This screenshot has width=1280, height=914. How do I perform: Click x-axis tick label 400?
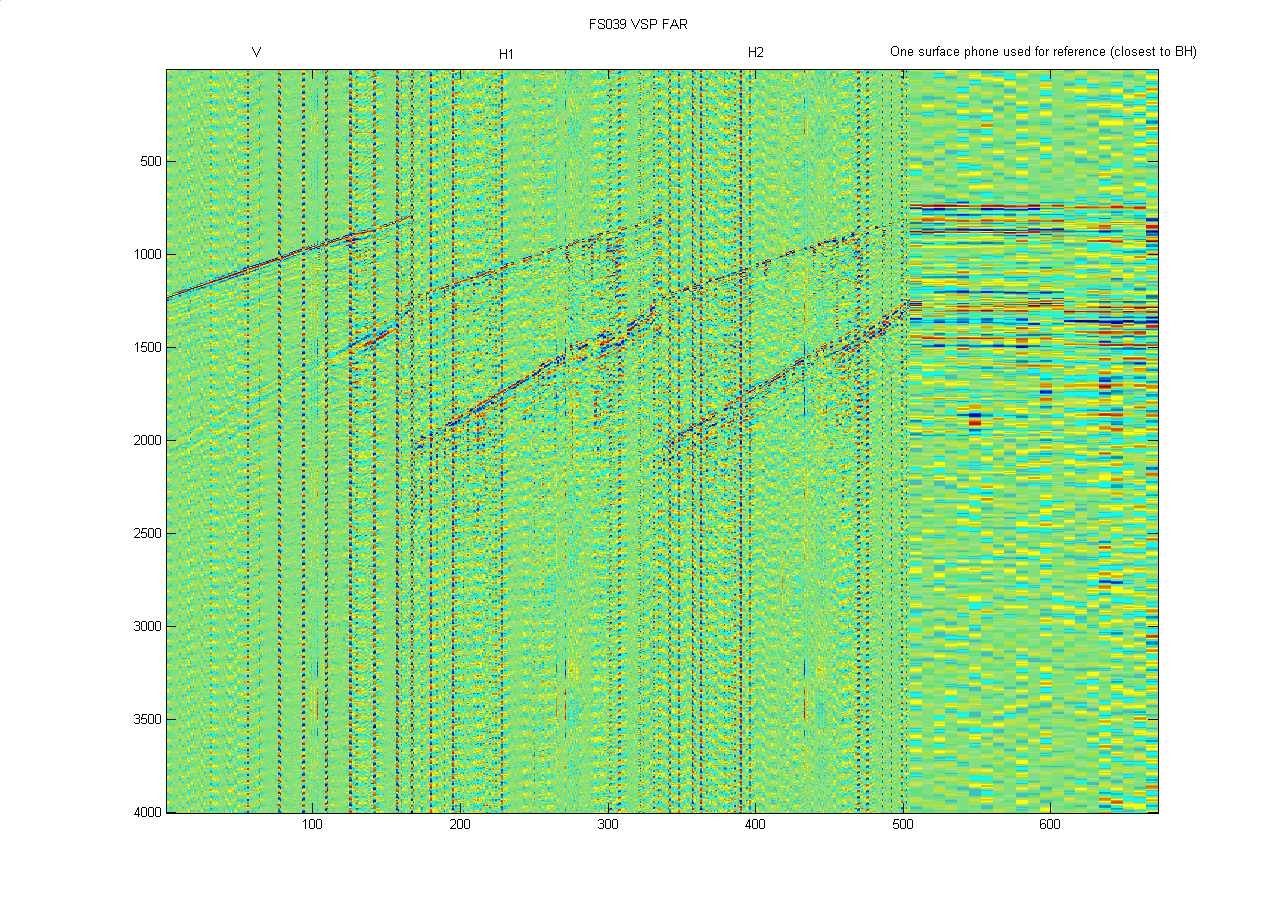coord(755,825)
